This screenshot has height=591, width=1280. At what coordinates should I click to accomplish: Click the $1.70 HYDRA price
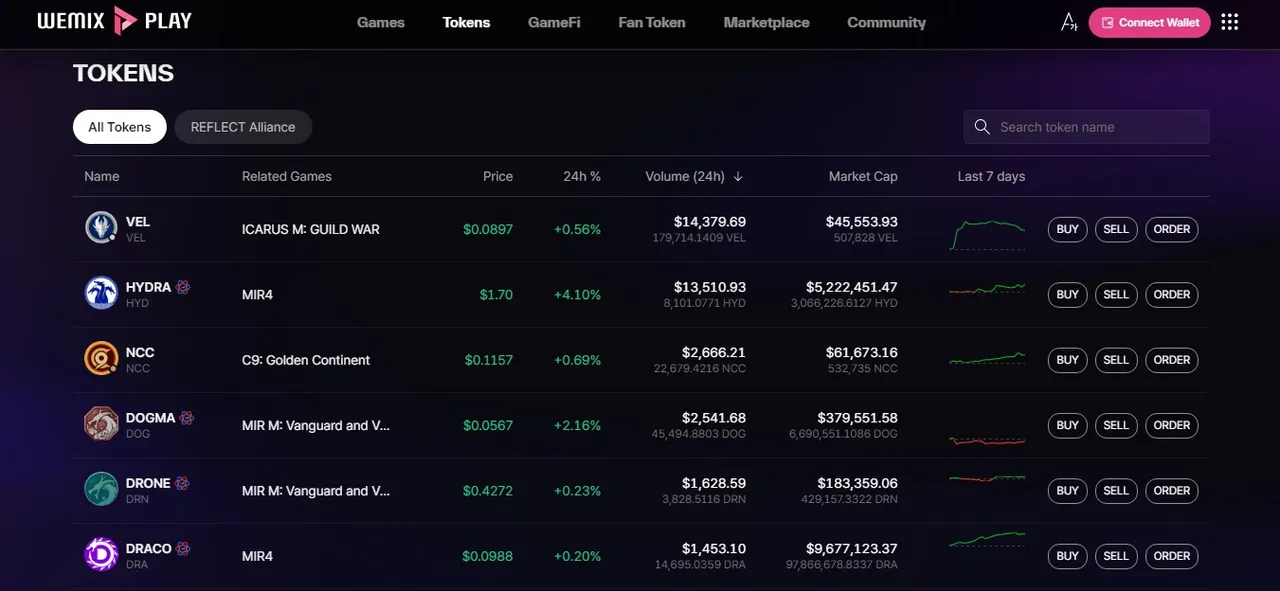pos(496,295)
